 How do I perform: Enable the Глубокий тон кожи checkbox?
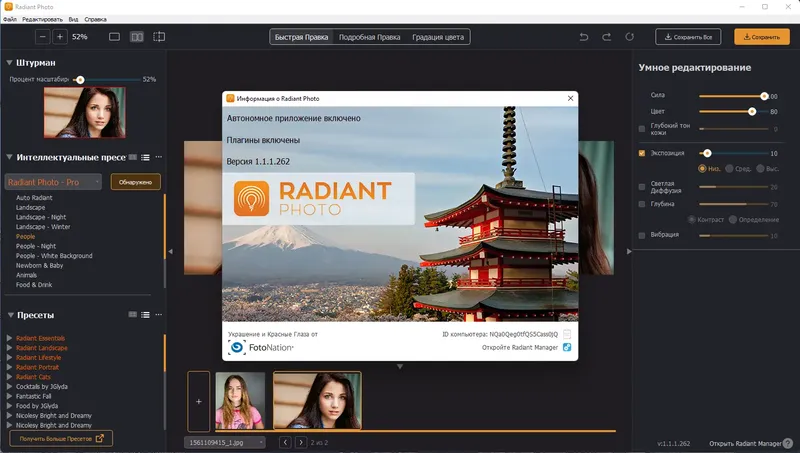[642, 129]
